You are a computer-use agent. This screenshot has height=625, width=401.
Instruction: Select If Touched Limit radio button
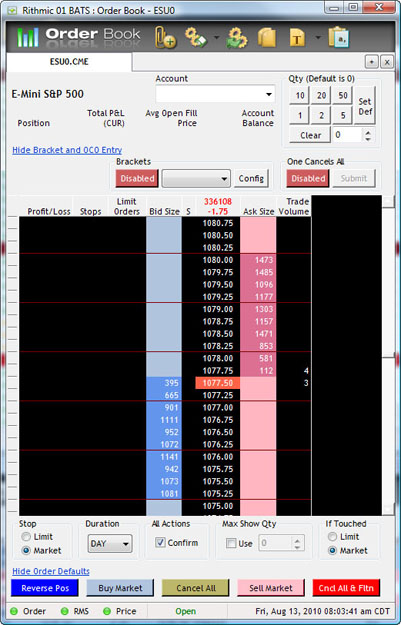tap(332, 537)
